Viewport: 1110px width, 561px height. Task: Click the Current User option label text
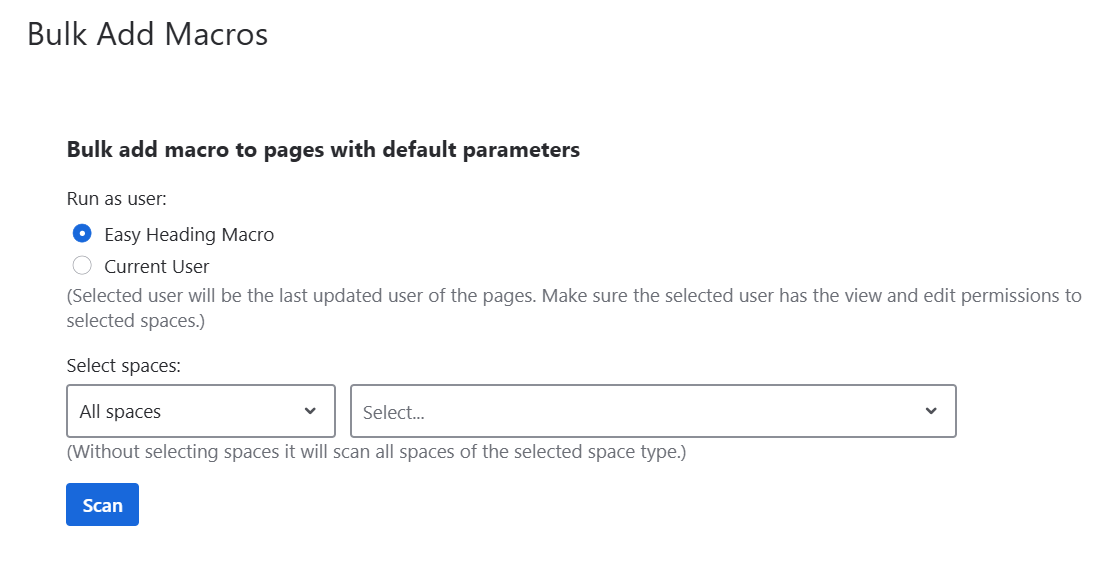coord(156,266)
